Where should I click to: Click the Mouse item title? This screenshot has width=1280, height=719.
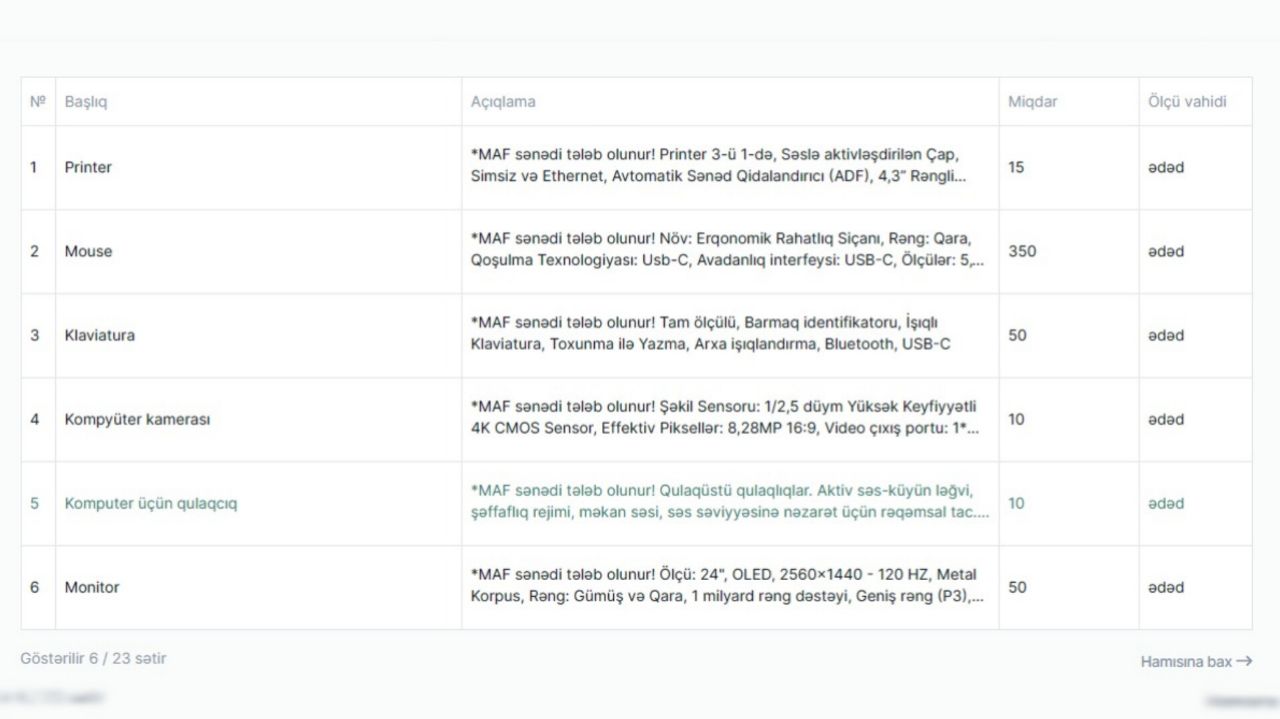(88, 251)
